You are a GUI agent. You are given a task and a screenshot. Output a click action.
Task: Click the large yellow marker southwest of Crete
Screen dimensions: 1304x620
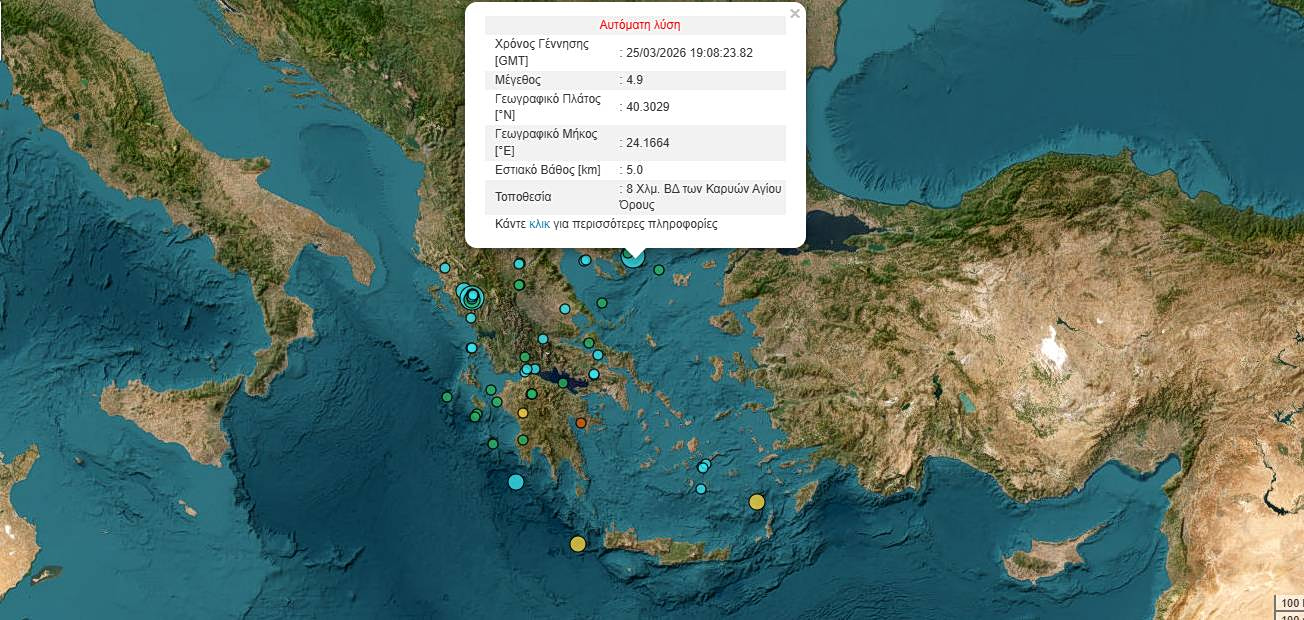[578, 544]
